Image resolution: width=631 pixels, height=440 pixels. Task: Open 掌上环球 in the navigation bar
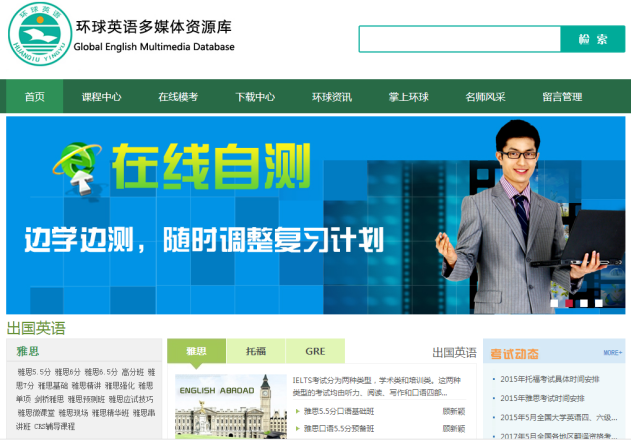(408, 97)
